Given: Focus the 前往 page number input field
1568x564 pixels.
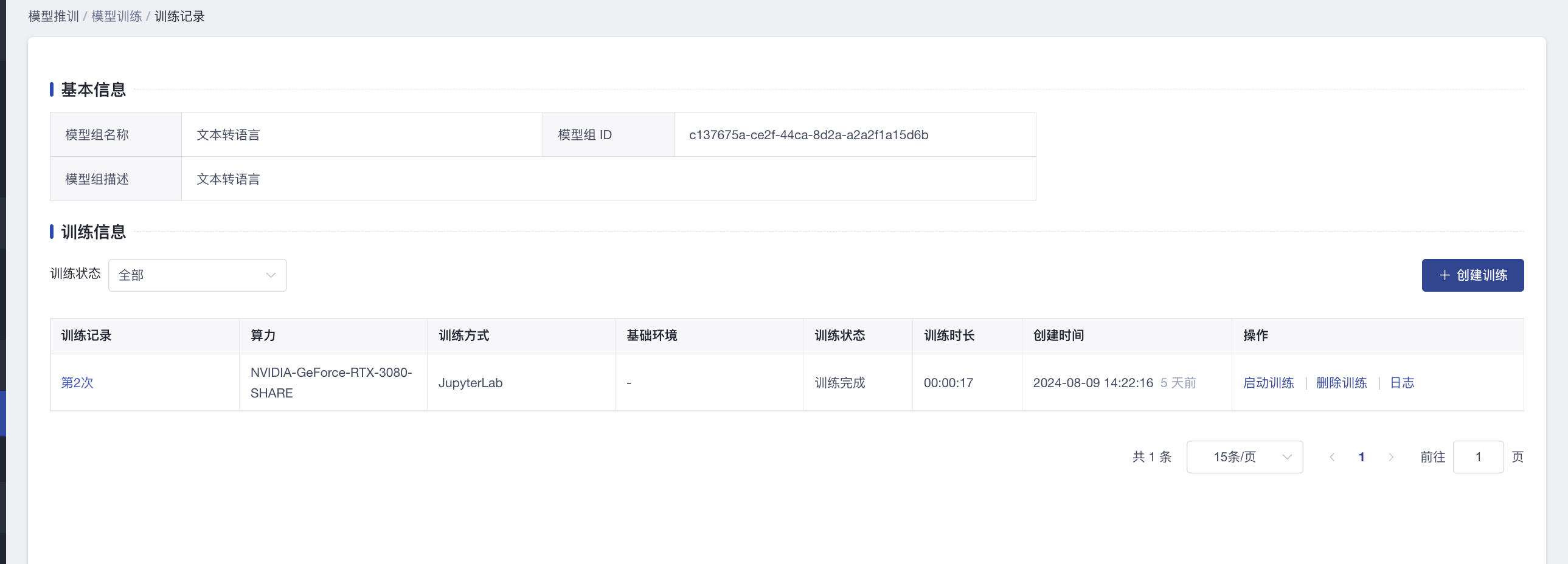Looking at the screenshot, I should [1477, 457].
